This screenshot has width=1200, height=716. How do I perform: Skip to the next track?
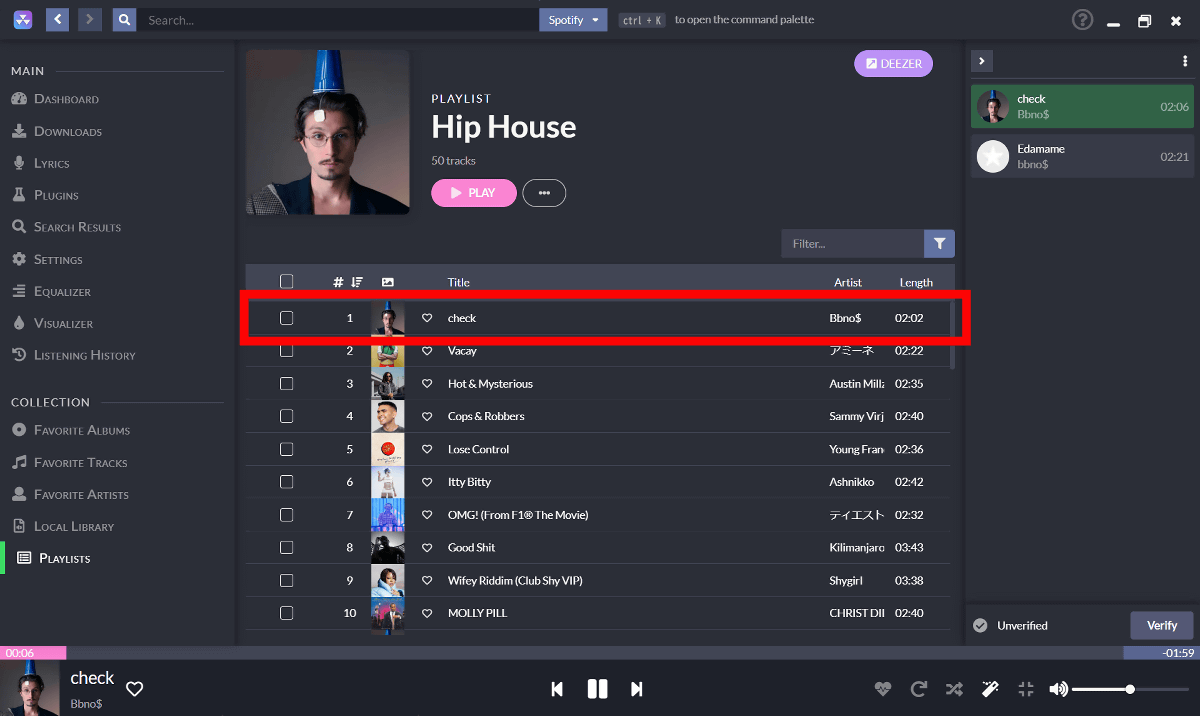click(637, 688)
